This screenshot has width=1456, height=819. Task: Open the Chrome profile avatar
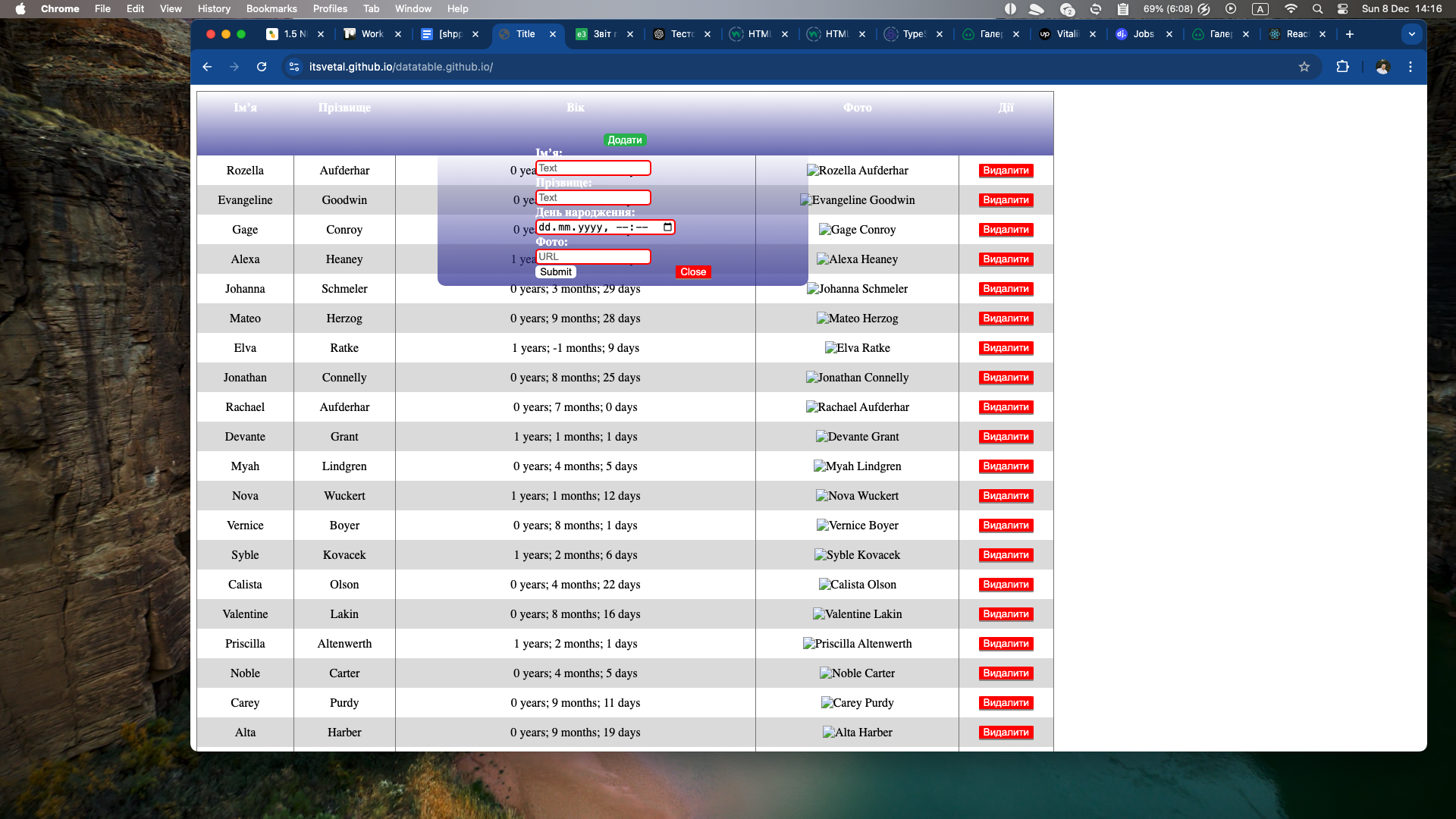point(1382,67)
